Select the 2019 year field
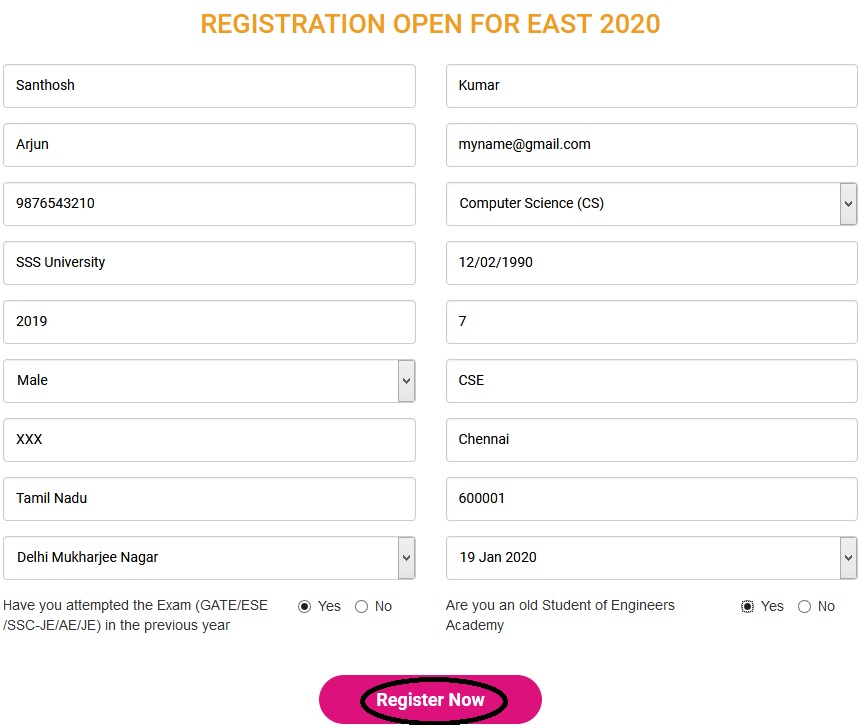The image size is (861, 725). click(x=209, y=322)
